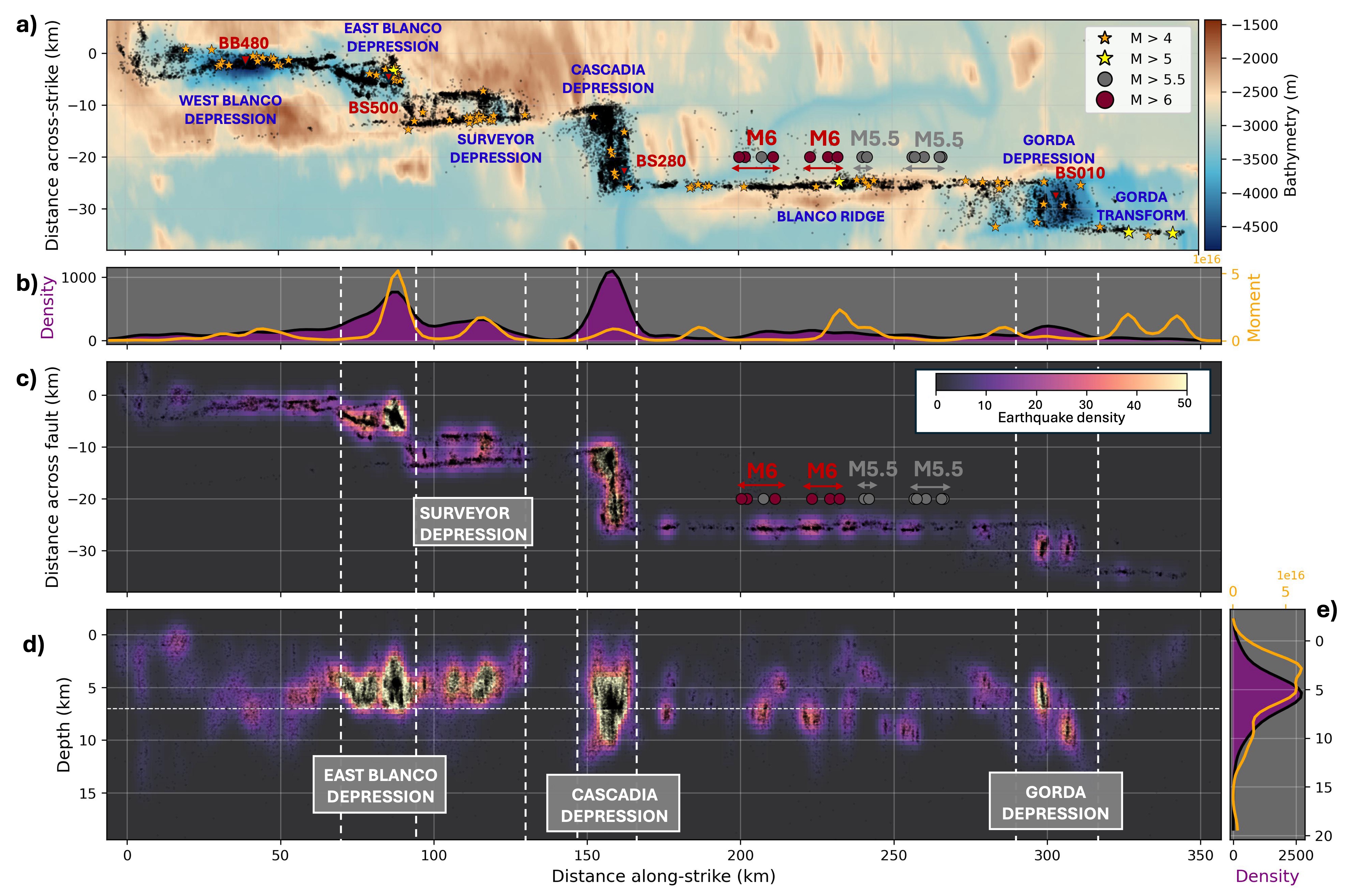Click the yellow star M > 5 legend marker
The height and width of the screenshot is (896, 1354).
tap(1105, 59)
